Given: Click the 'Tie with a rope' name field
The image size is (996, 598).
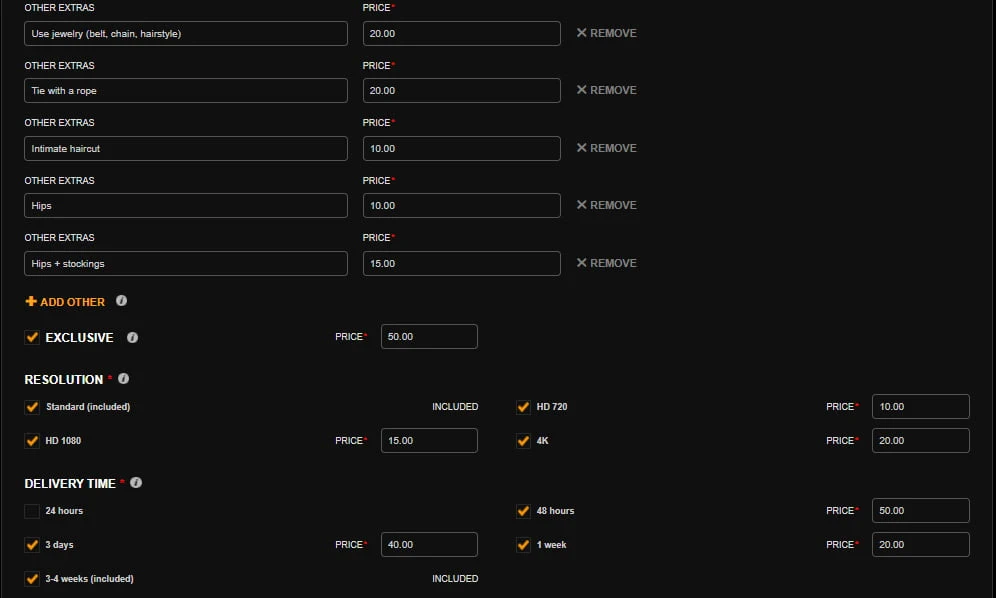Looking at the screenshot, I should (x=185, y=91).
